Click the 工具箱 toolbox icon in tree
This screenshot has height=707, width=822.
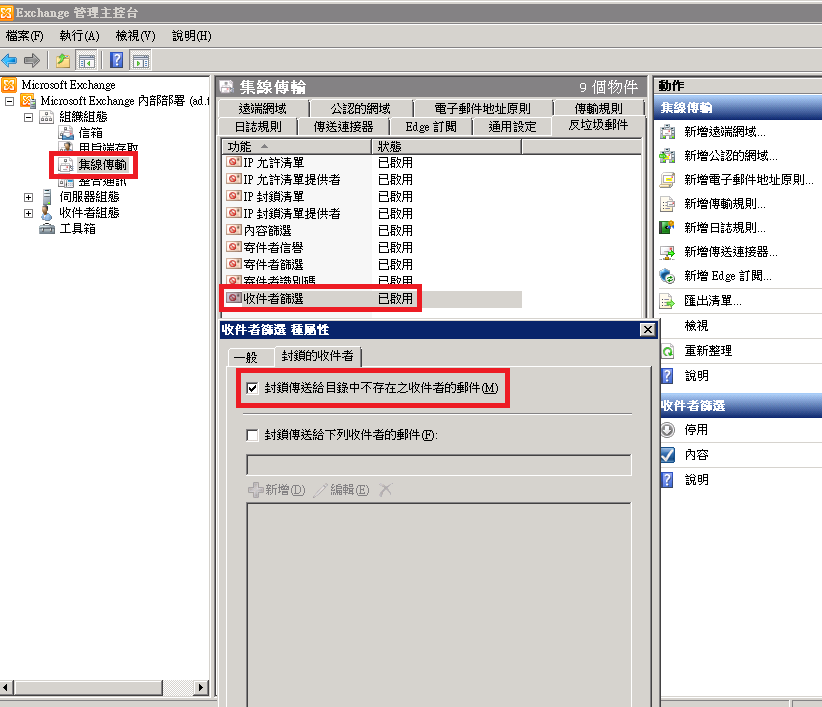pyautogui.click(x=47, y=229)
